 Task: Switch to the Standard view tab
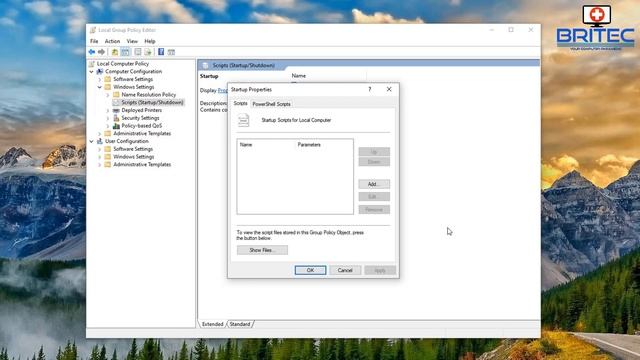pos(240,324)
